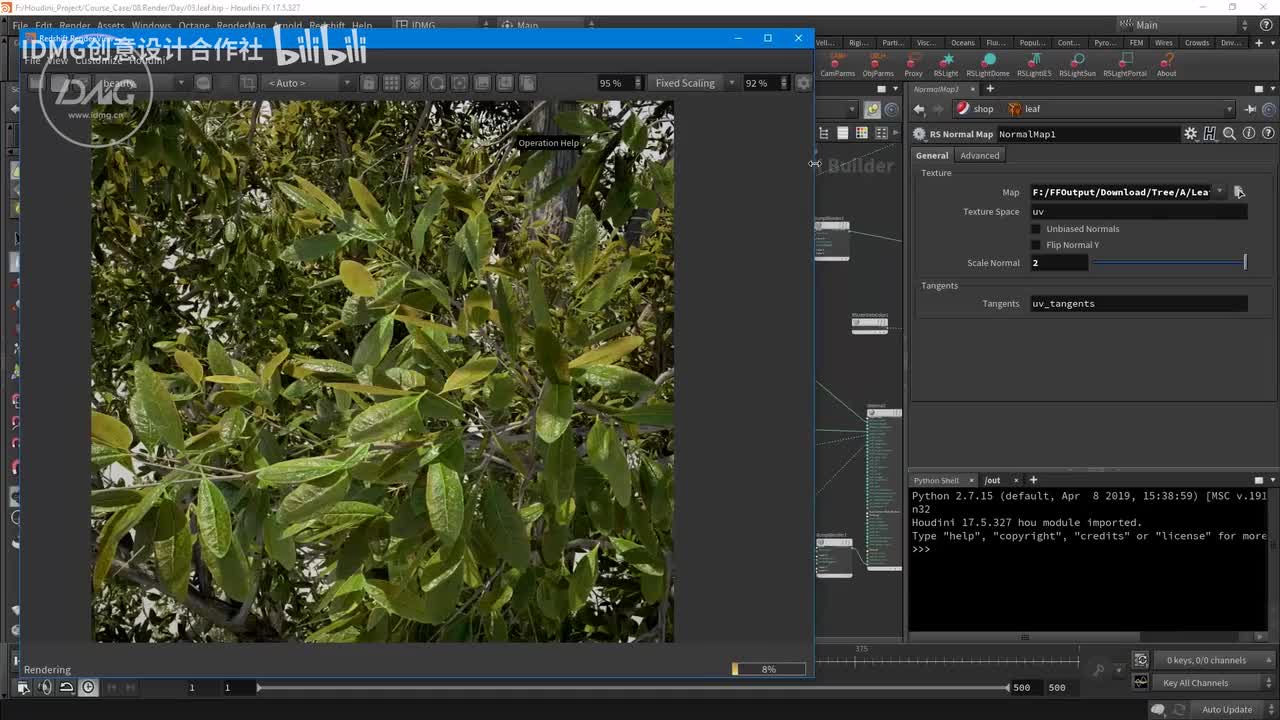1280x720 pixels.
Task: Toggle real time playback clock button
Action: coord(89,687)
